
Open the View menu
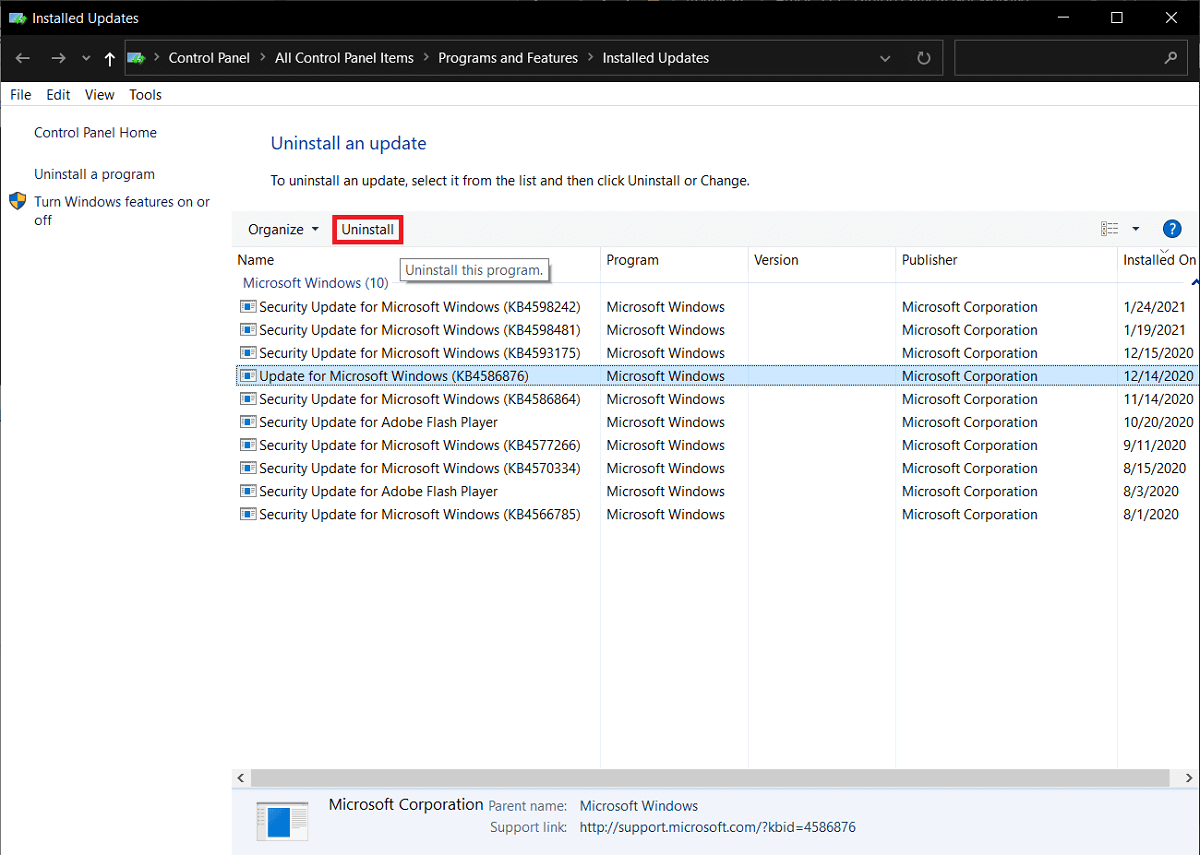[99, 94]
